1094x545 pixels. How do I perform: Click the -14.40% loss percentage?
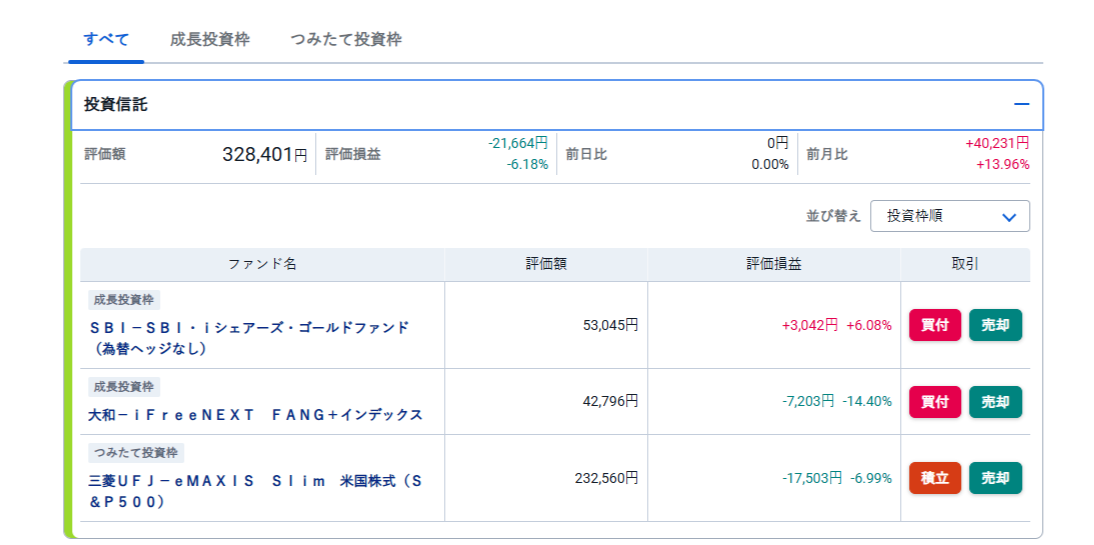pos(867,401)
